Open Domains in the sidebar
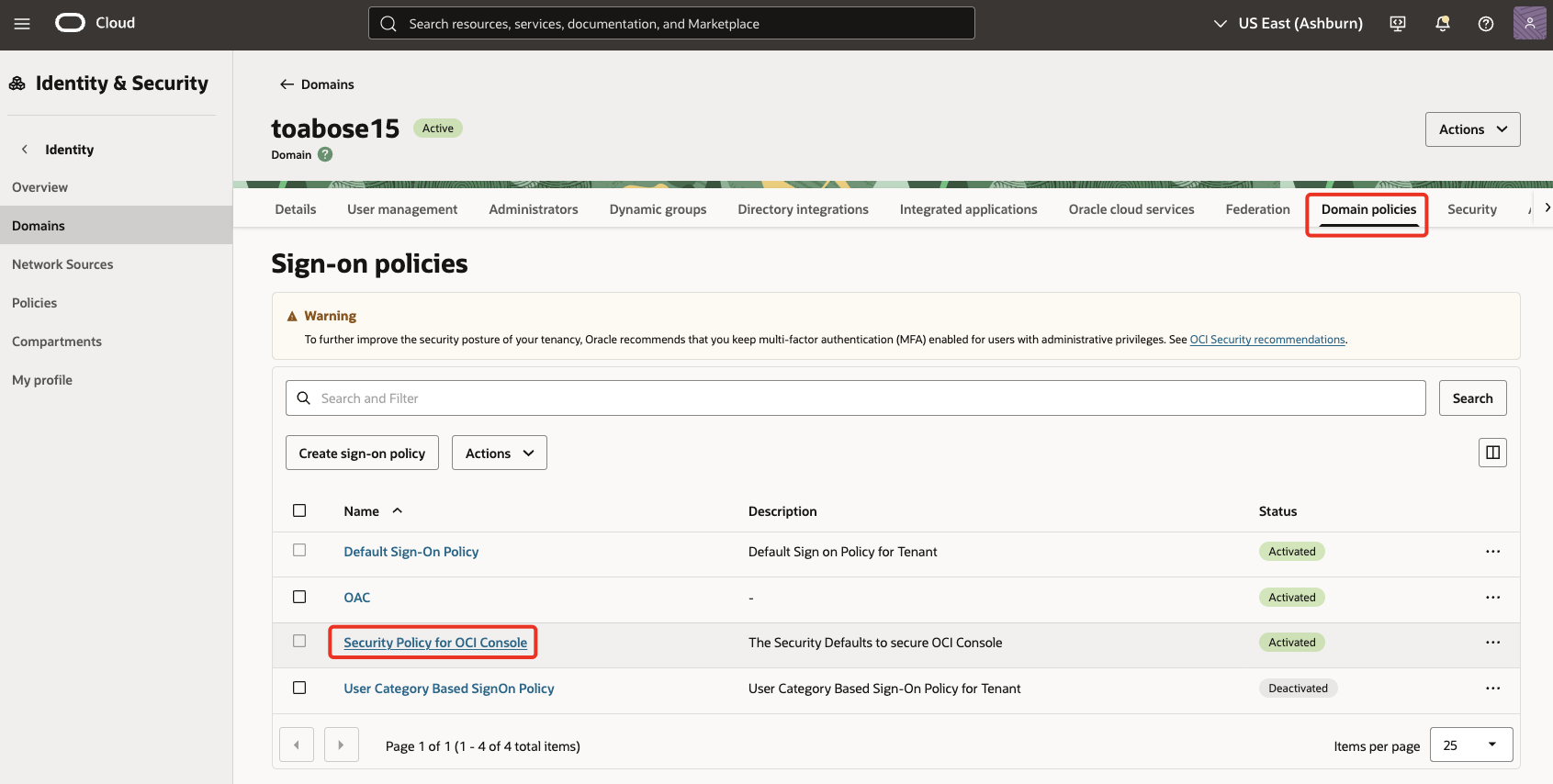1553x784 pixels. [116, 226]
